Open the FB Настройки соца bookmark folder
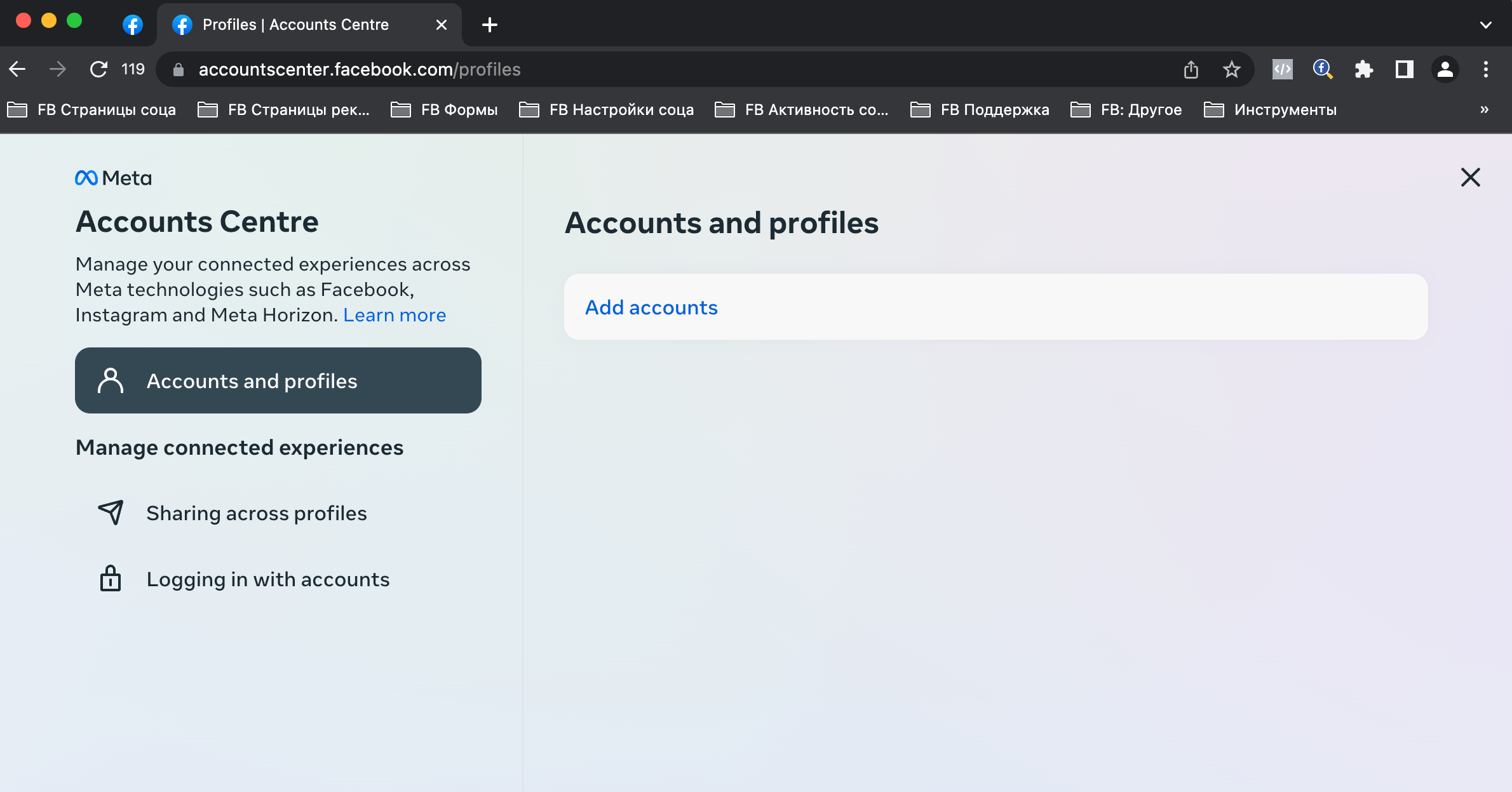 pyautogui.click(x=607, y=109)
